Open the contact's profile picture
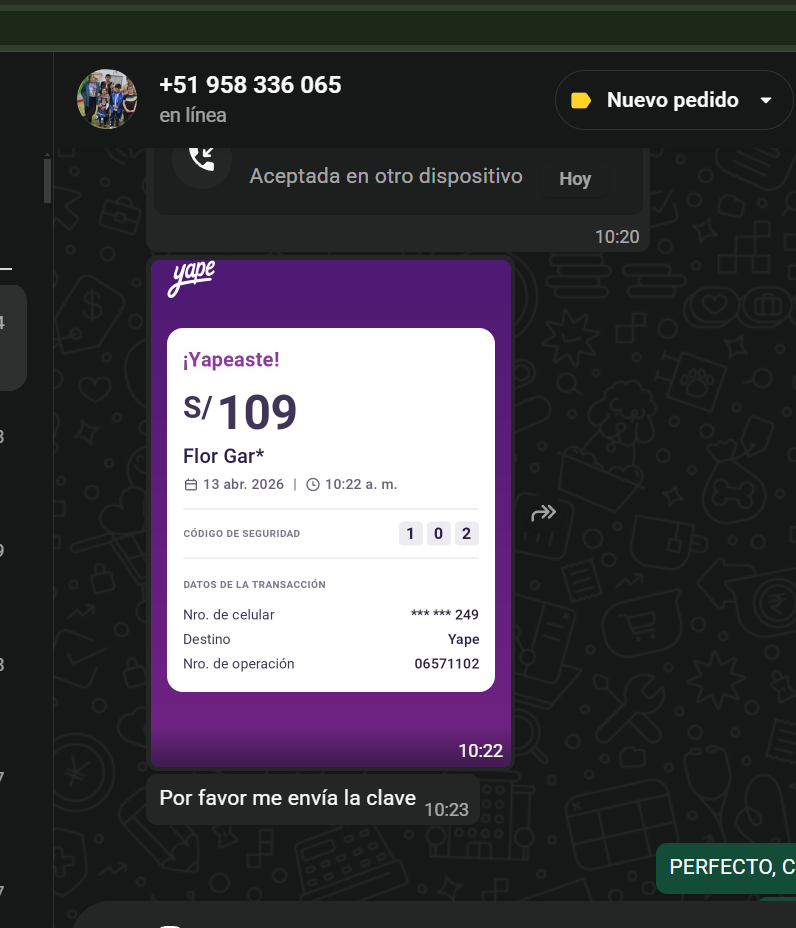Image resolution: width=796 pixels, height=928 pixels. point(107,99)
